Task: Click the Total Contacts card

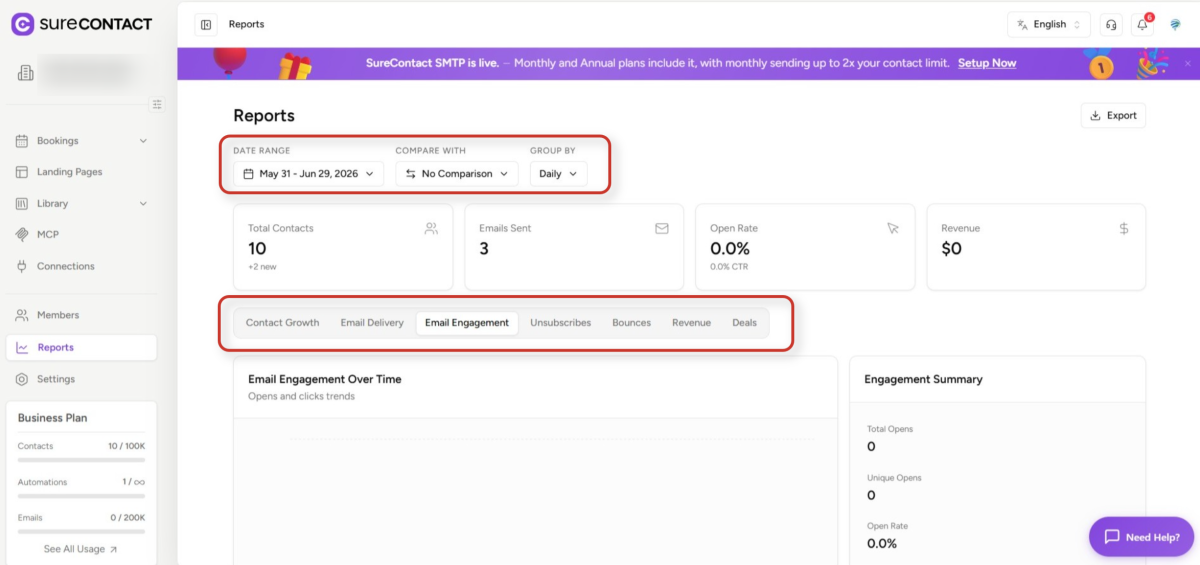Action: pos(343,247)
